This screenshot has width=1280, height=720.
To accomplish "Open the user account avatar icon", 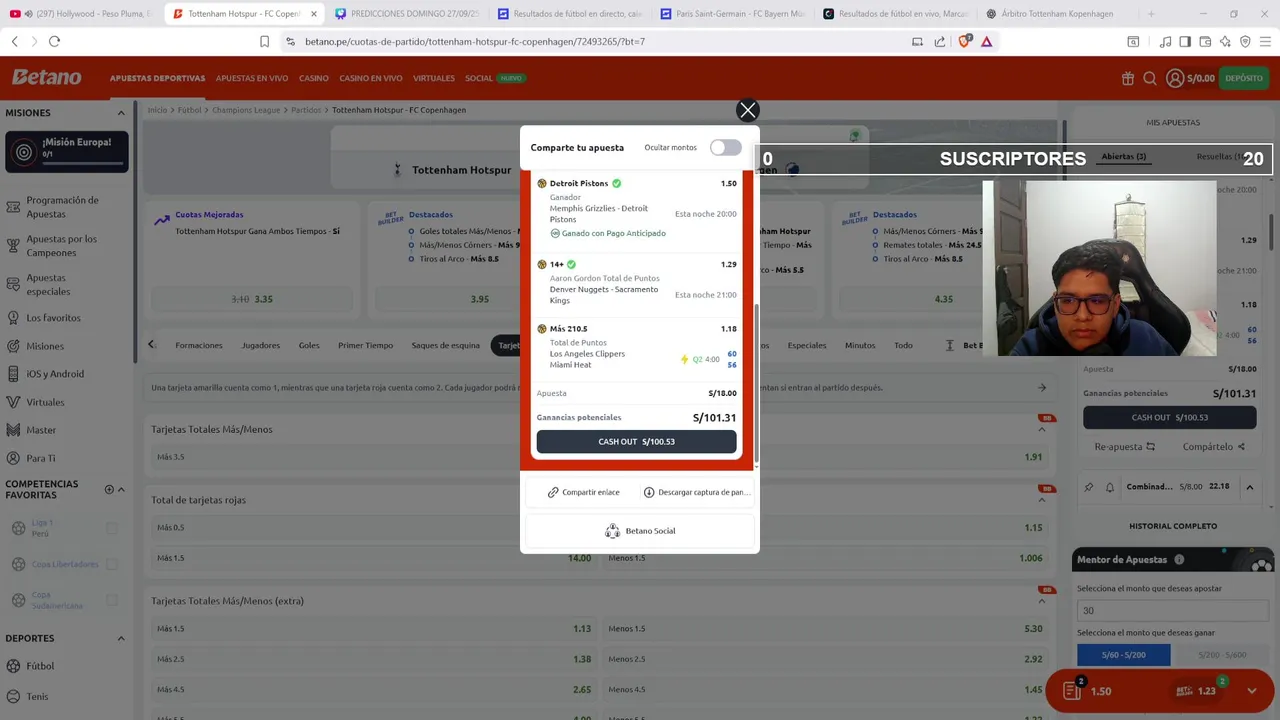I will [1175, 78].
